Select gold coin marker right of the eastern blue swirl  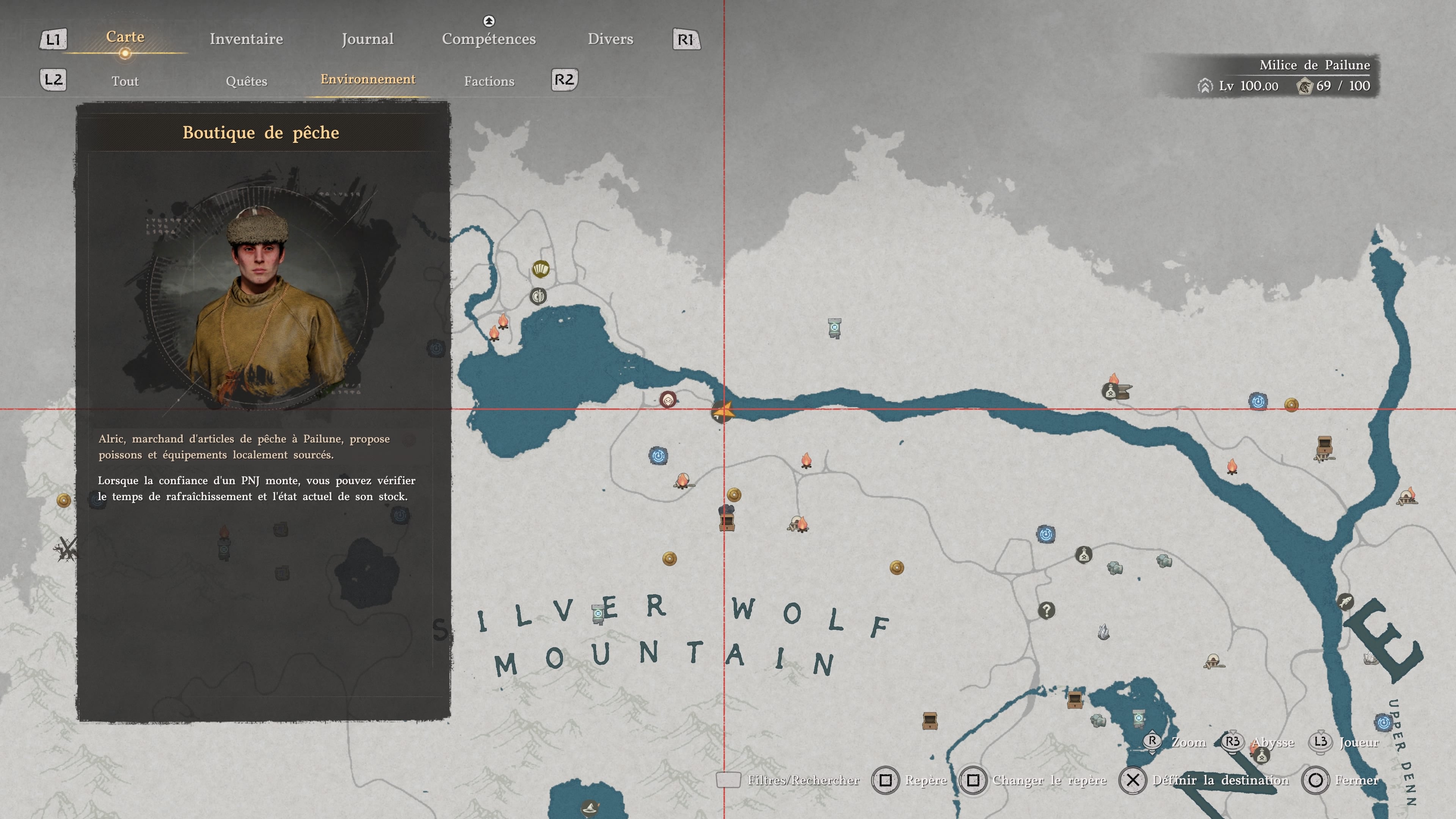pyautogui.click(x=1291, y=405)
